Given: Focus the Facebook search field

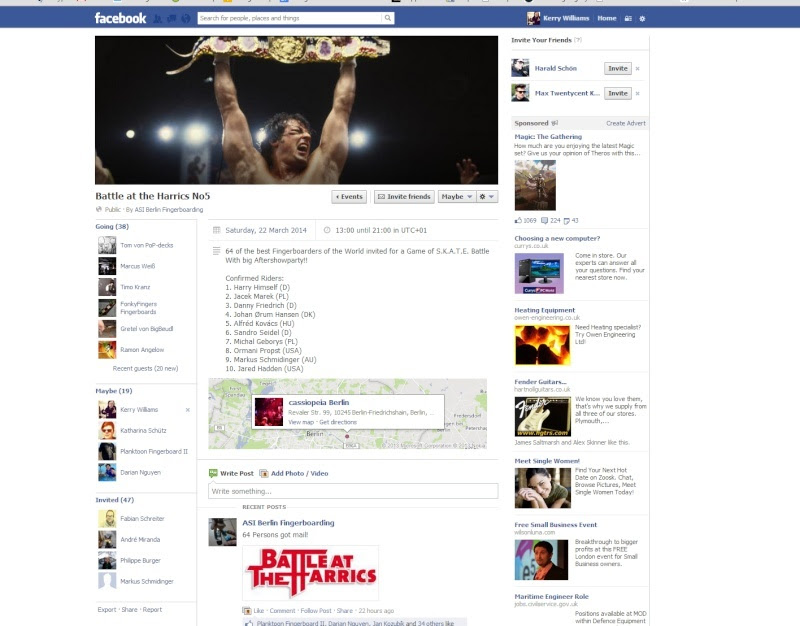Looking at the screenshot, I should [290, 18].
